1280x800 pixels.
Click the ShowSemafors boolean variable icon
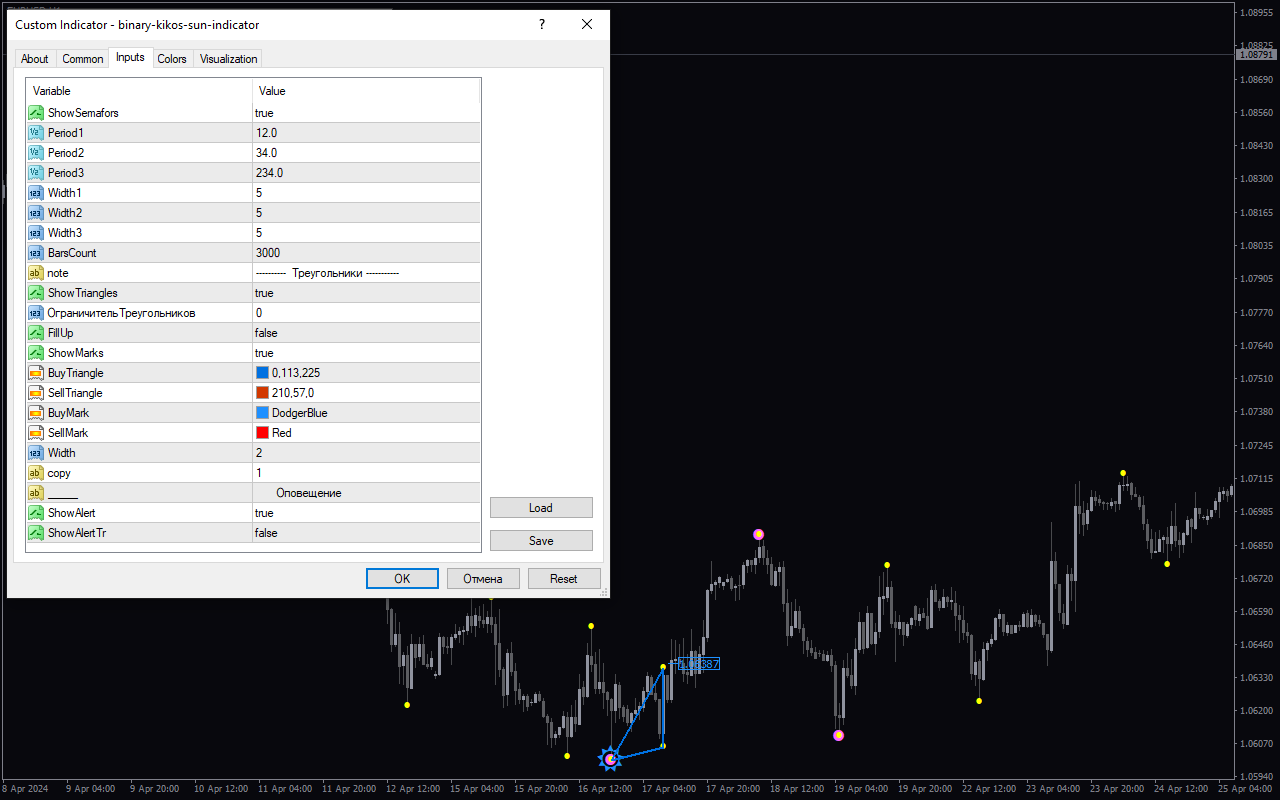click(35, 113)
